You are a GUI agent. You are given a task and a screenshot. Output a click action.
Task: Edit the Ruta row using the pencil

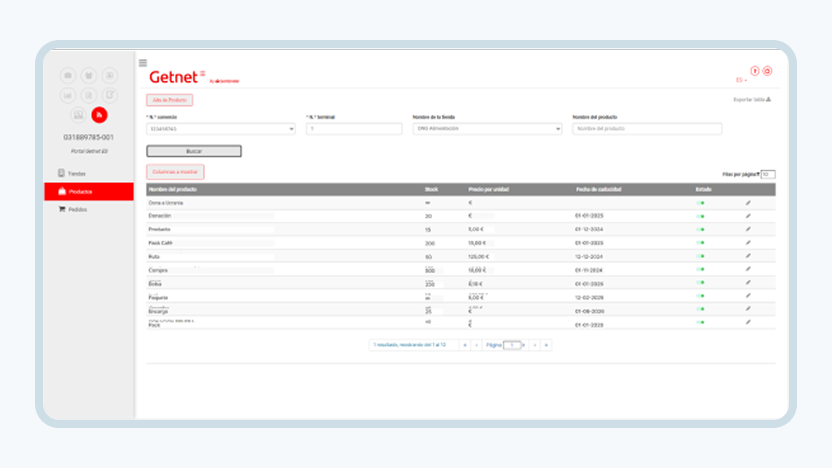pyautogui.click(x=748, y=256)
